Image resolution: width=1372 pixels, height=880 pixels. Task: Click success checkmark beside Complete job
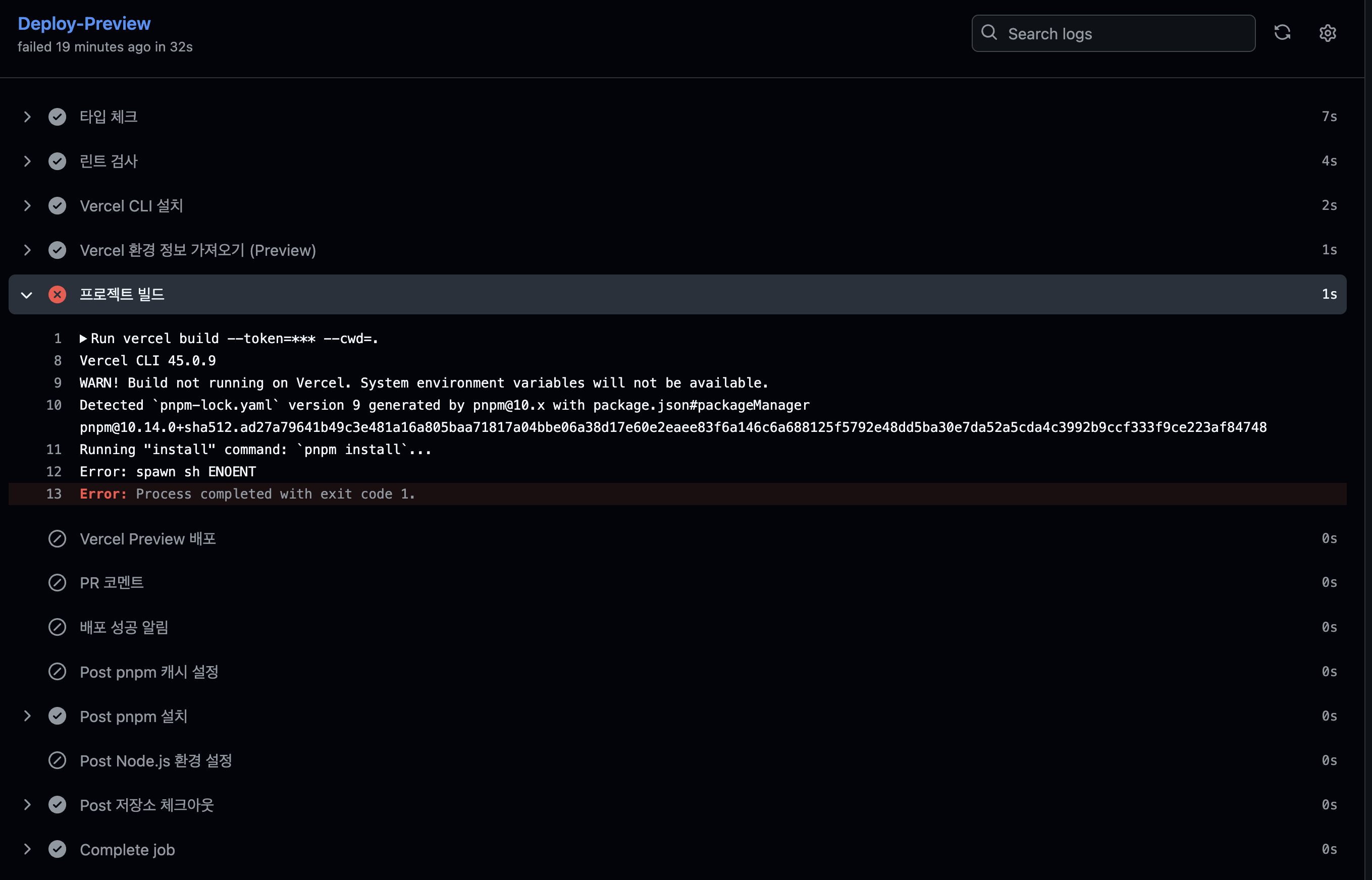[x=57, y=849]
